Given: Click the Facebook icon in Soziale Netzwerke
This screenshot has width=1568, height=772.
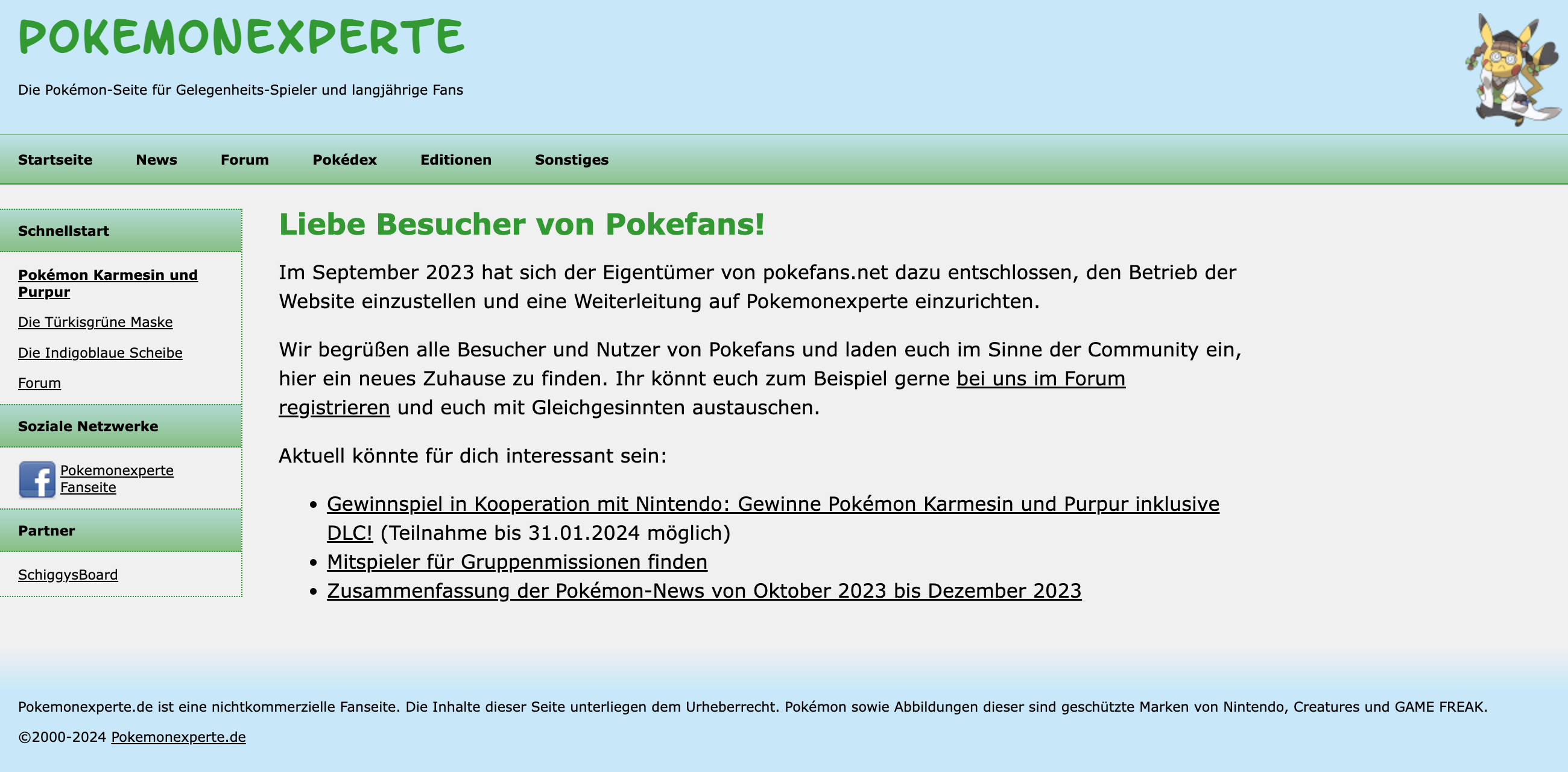Looking at the screenshot, I should coord(37,479).
